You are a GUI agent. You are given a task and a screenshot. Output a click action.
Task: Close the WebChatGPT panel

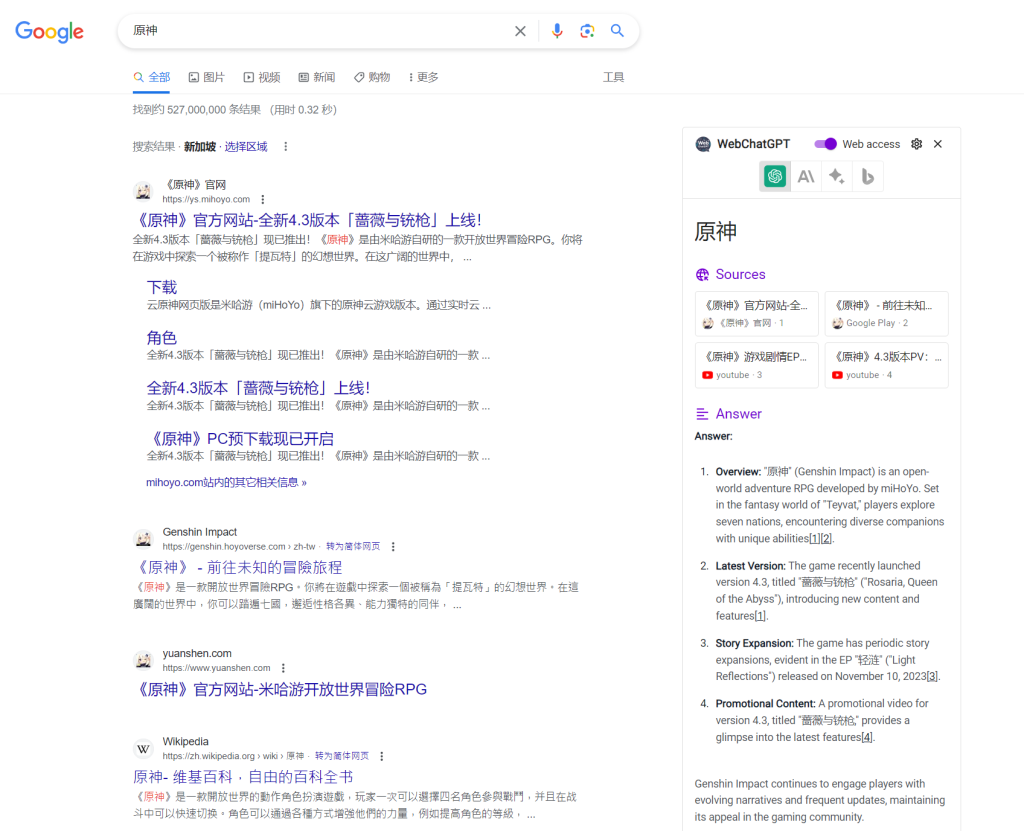[x=938, y=144]
